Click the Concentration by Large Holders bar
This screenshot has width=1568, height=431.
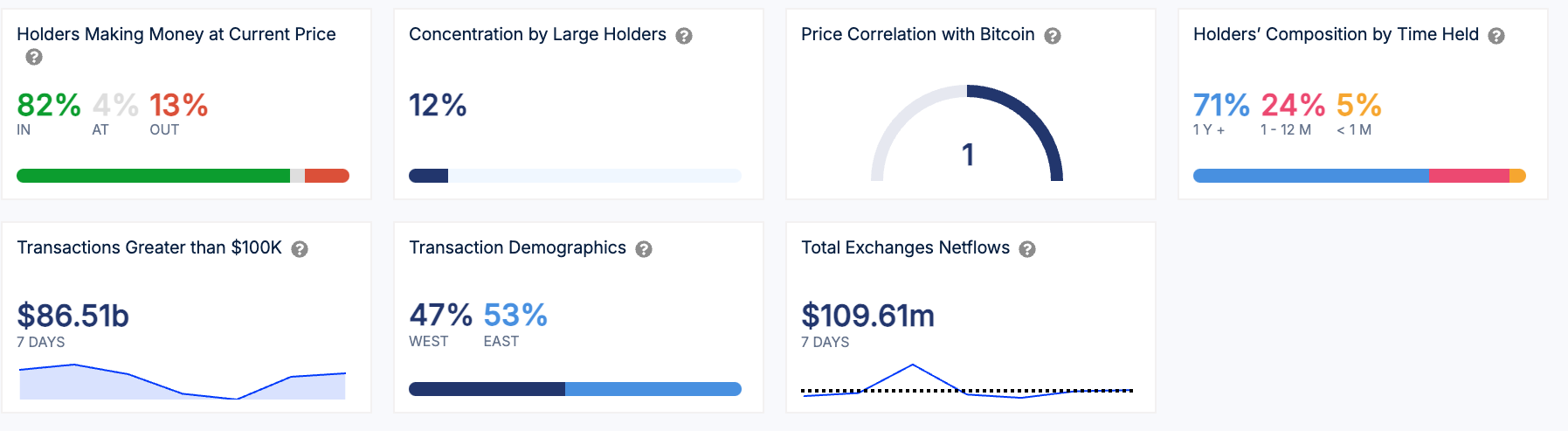pos(575,176)
